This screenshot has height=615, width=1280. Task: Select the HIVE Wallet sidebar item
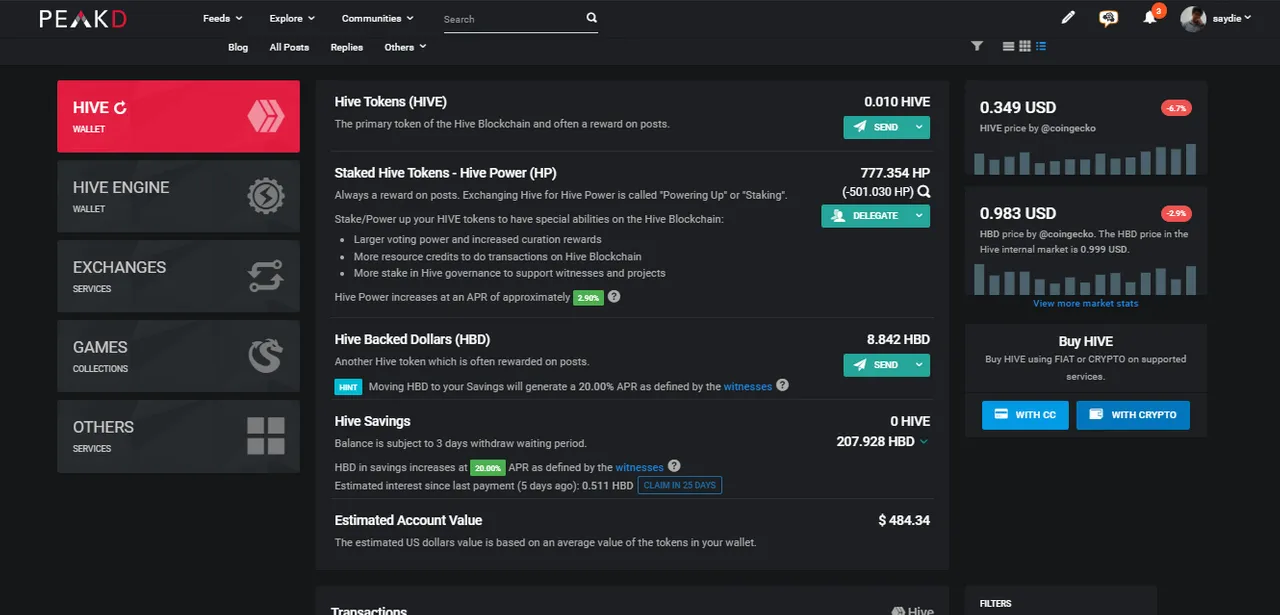[x=178, y=116]
